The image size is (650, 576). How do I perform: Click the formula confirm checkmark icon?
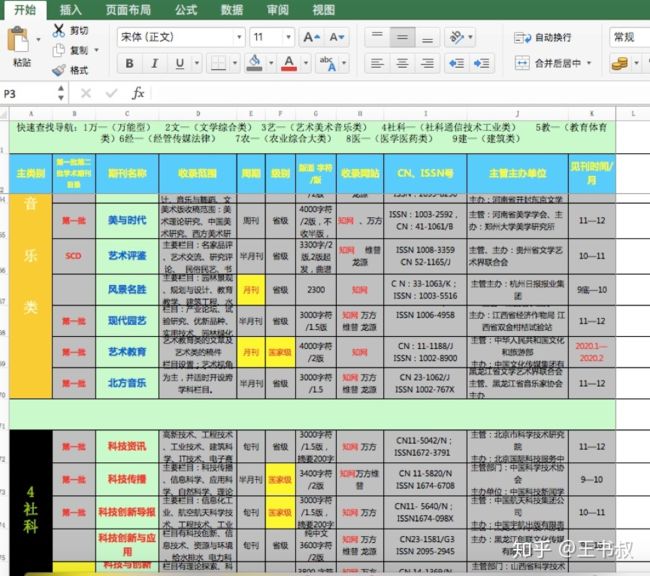point(112,93)
